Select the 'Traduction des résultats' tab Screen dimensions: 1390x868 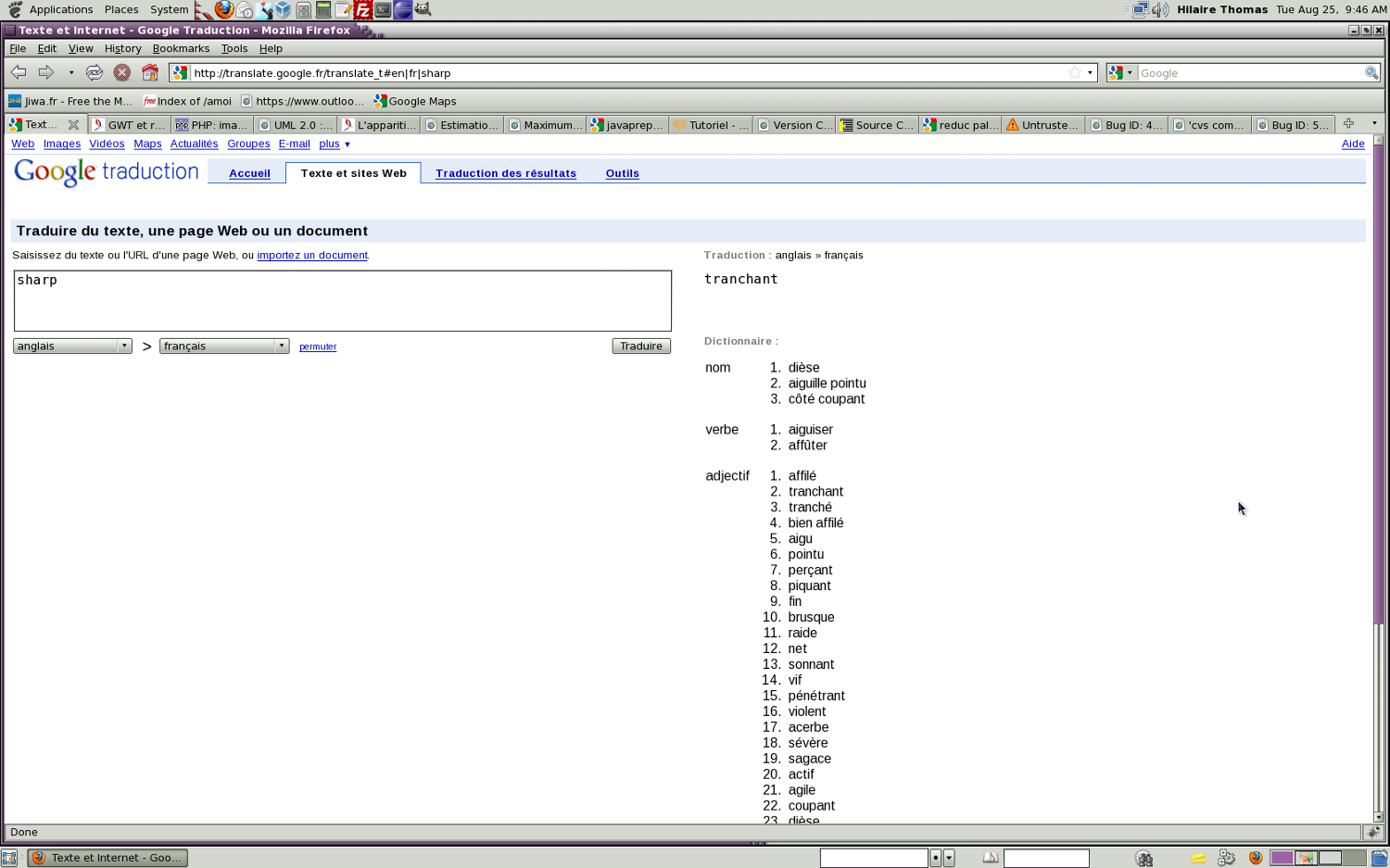pyautogui.click(x=506, y=173)
